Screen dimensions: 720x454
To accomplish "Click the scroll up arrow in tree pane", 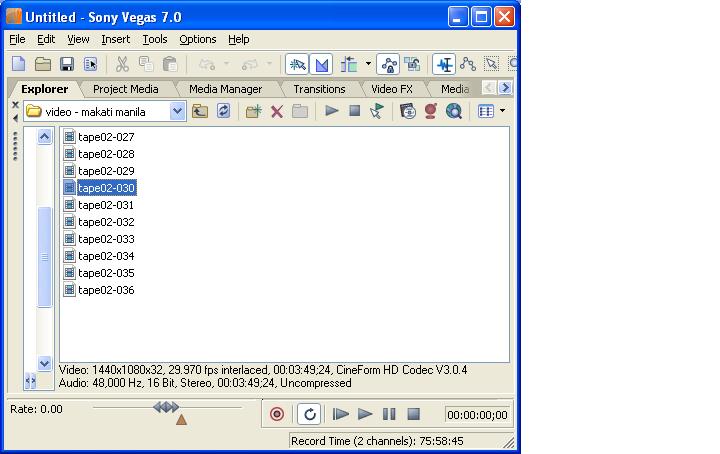I will pos(45,136).
